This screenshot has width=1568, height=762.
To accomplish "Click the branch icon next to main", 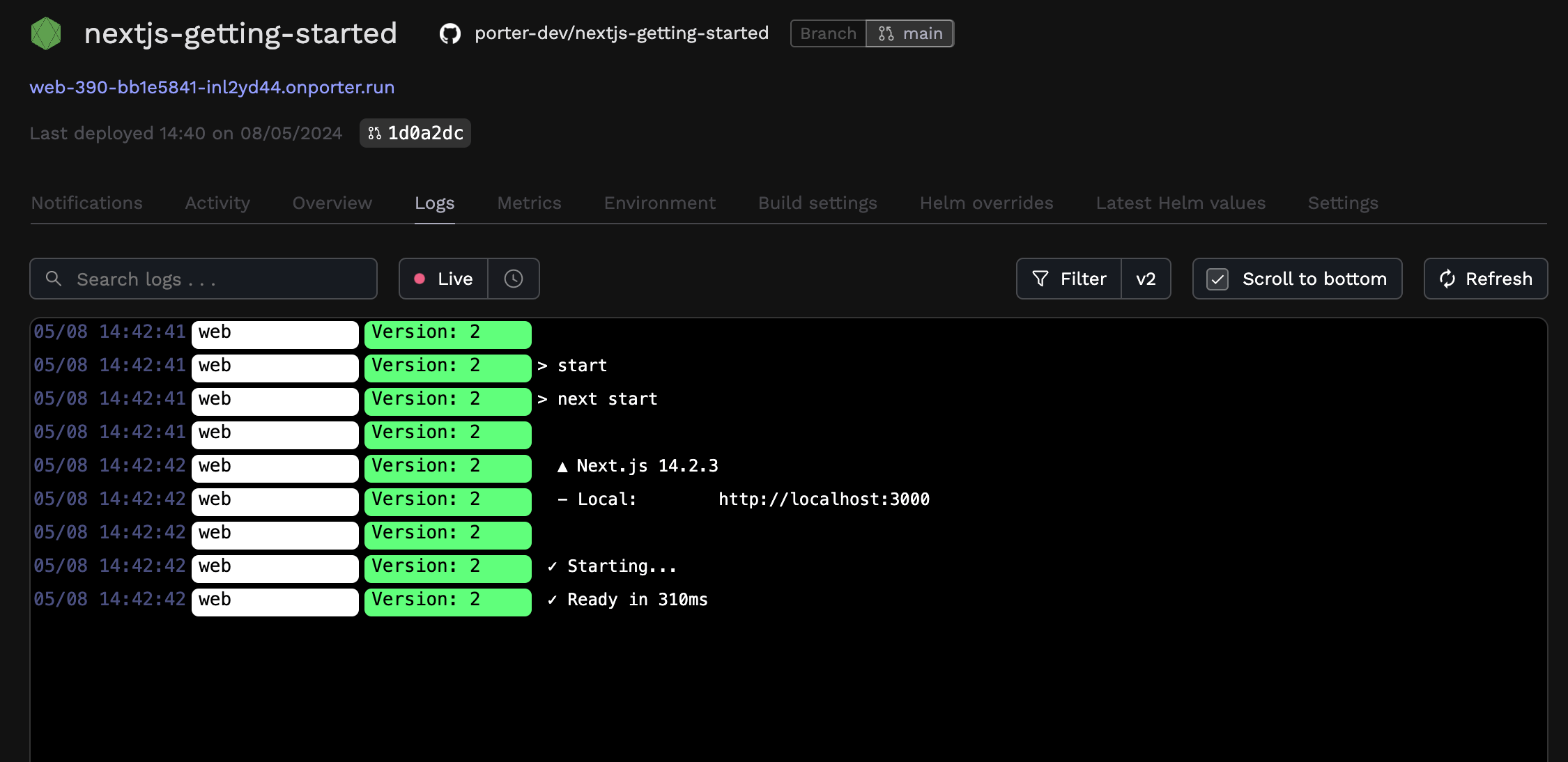I will [886, 33].
